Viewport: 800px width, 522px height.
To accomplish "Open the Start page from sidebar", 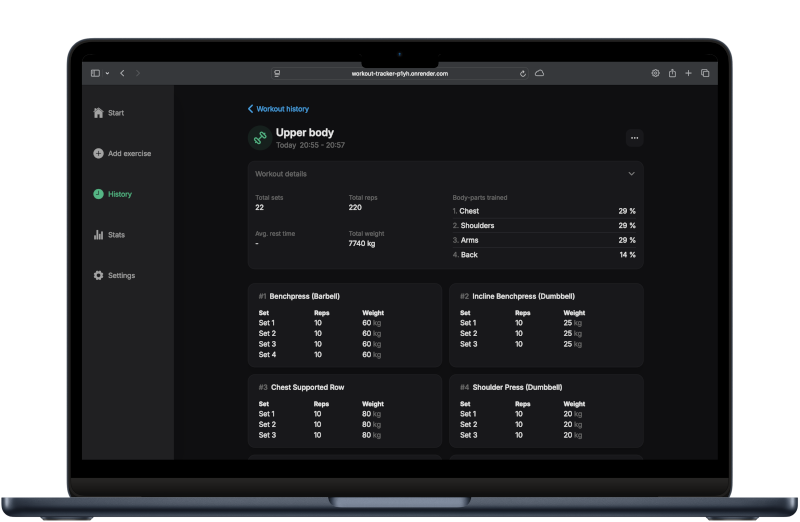I will (x=109, y=113).
